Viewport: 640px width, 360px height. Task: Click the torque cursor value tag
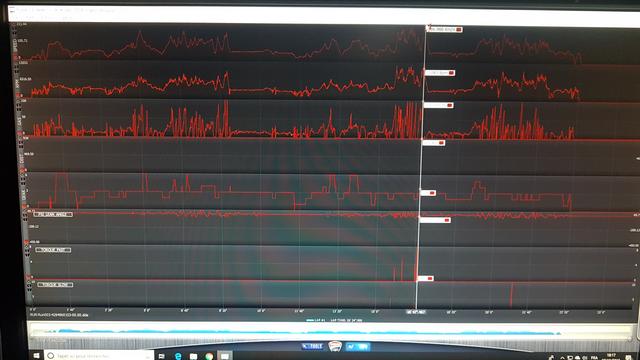pyautogui.click(x=425, y=278)
